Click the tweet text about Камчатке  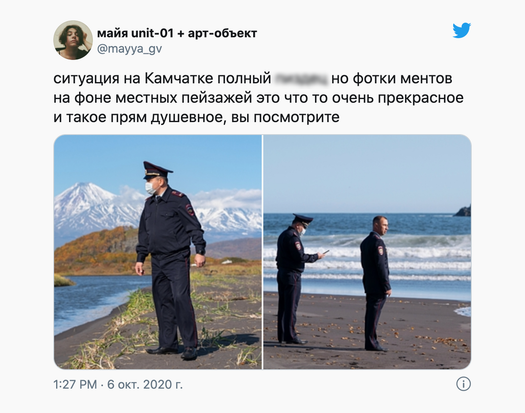click(x=258, y=97)
